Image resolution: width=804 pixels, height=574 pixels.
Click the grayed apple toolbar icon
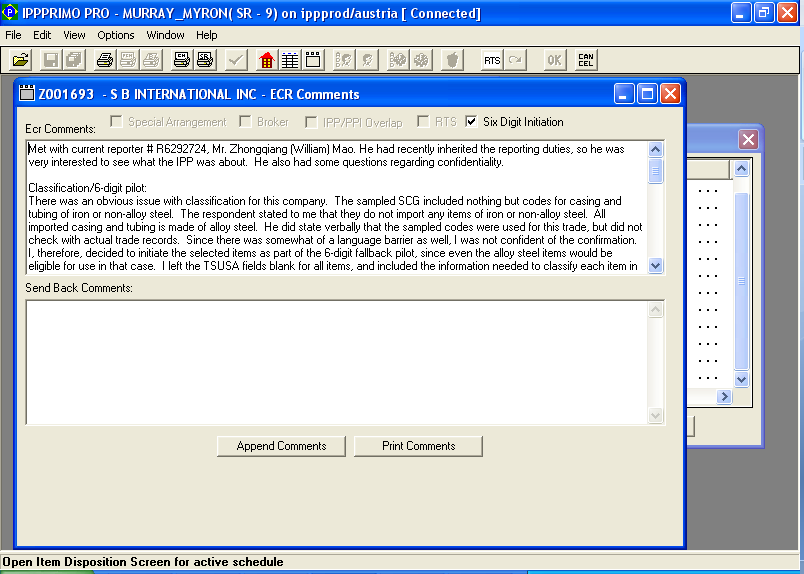(452, 61)
